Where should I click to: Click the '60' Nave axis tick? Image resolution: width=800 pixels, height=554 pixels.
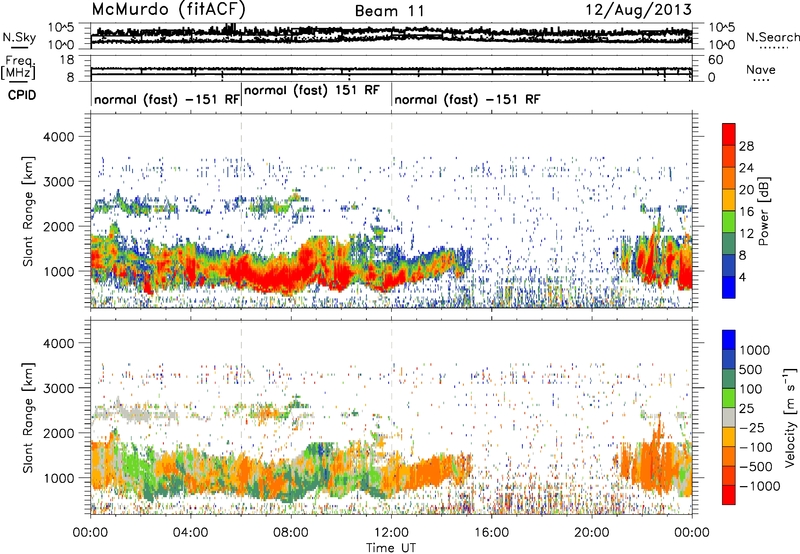click(x=715, y=60)
